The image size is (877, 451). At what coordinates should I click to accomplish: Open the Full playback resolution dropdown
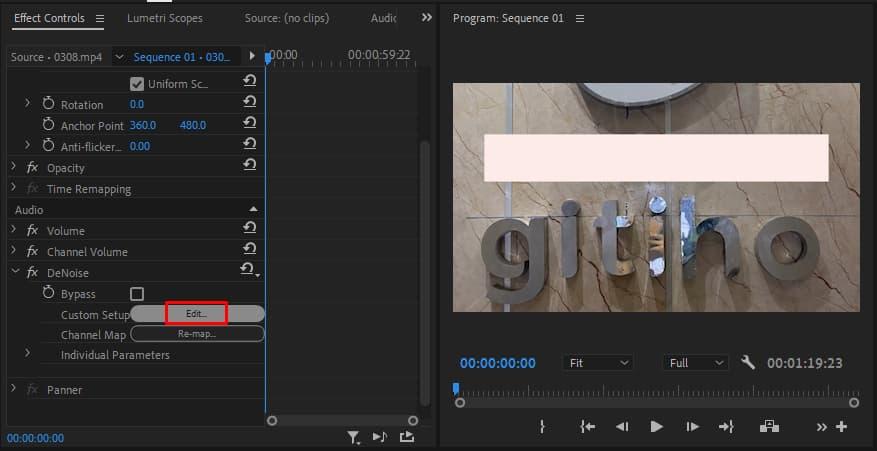coord(696,363)
